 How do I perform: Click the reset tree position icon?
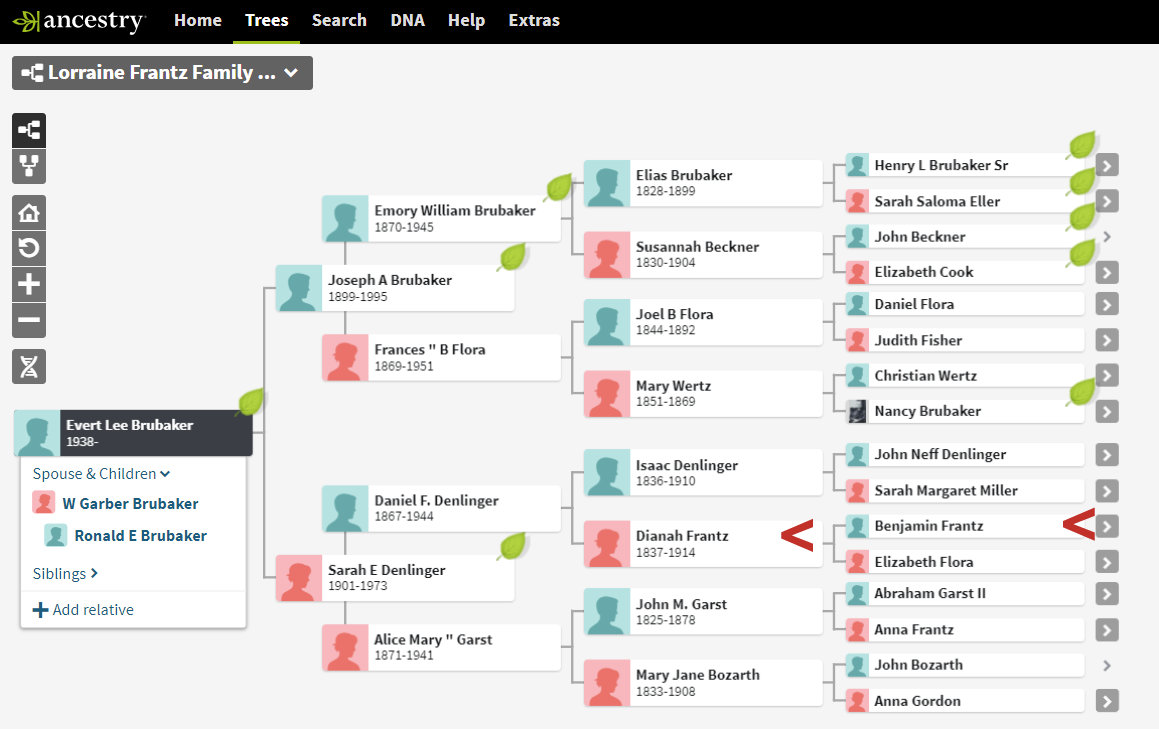click(29, 248)
